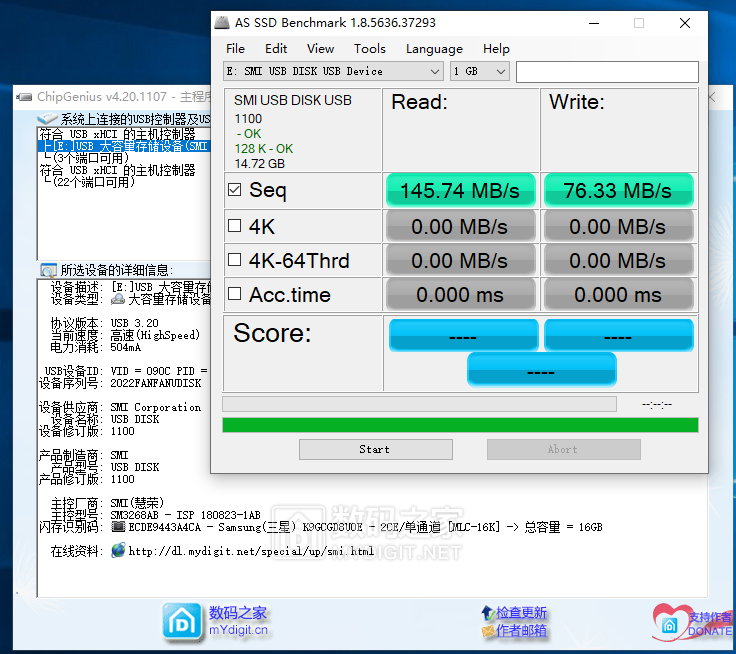Click the SMI(慧荣) controller vendor text
Image resolution: width=736 pixels, height=654 pixels.
137,503
